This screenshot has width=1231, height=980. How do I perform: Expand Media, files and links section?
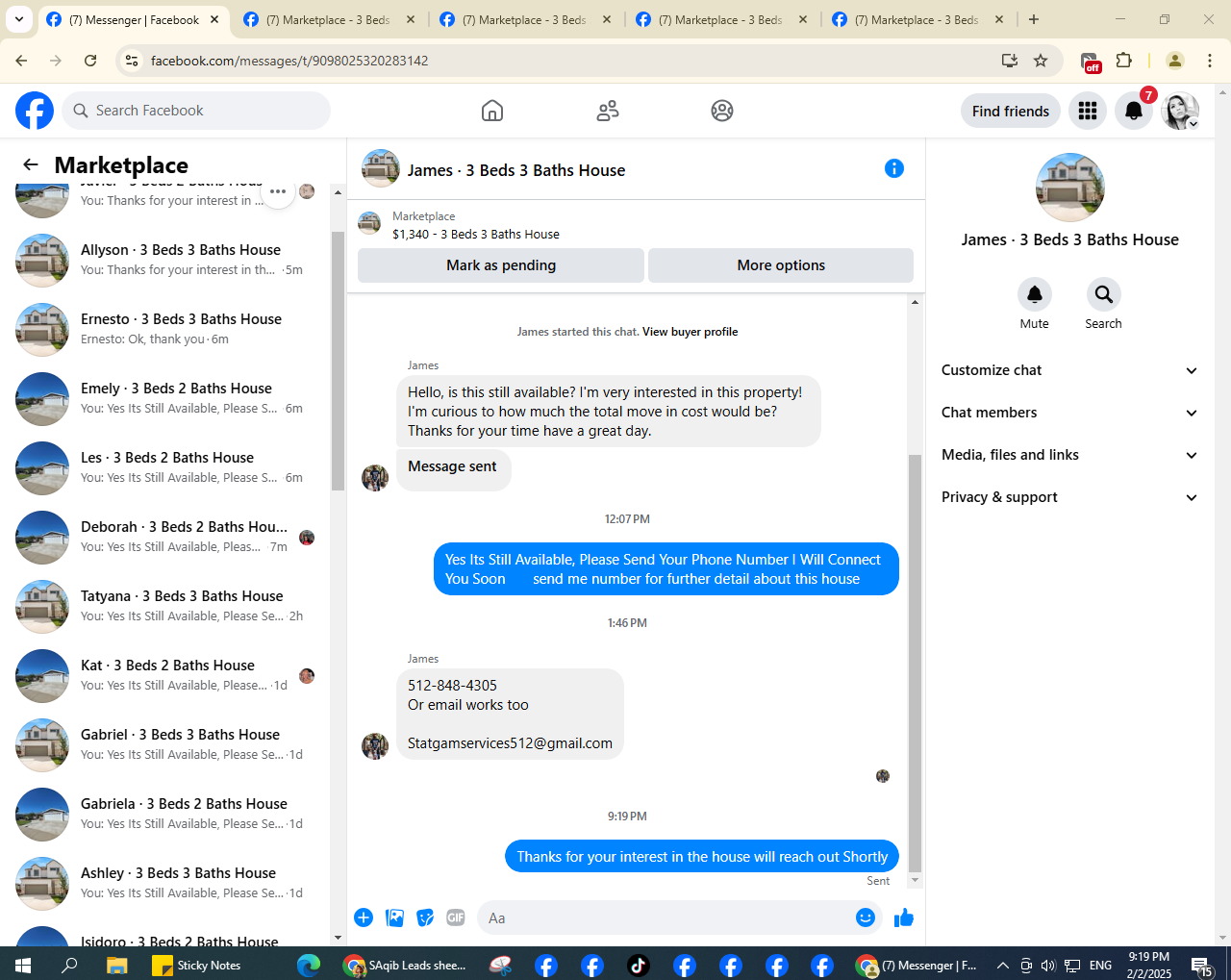tap(1069, 455)
